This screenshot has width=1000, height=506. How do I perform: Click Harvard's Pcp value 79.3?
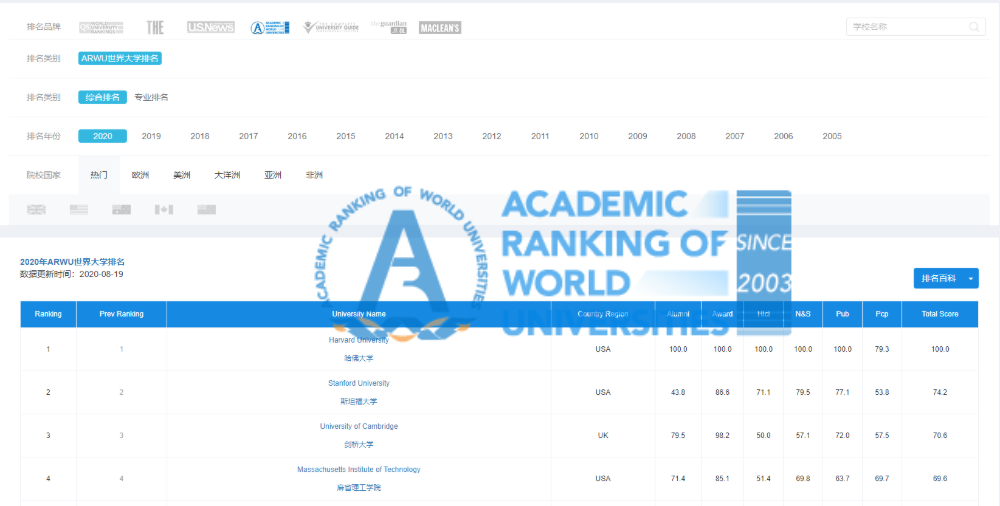(882, 349)
